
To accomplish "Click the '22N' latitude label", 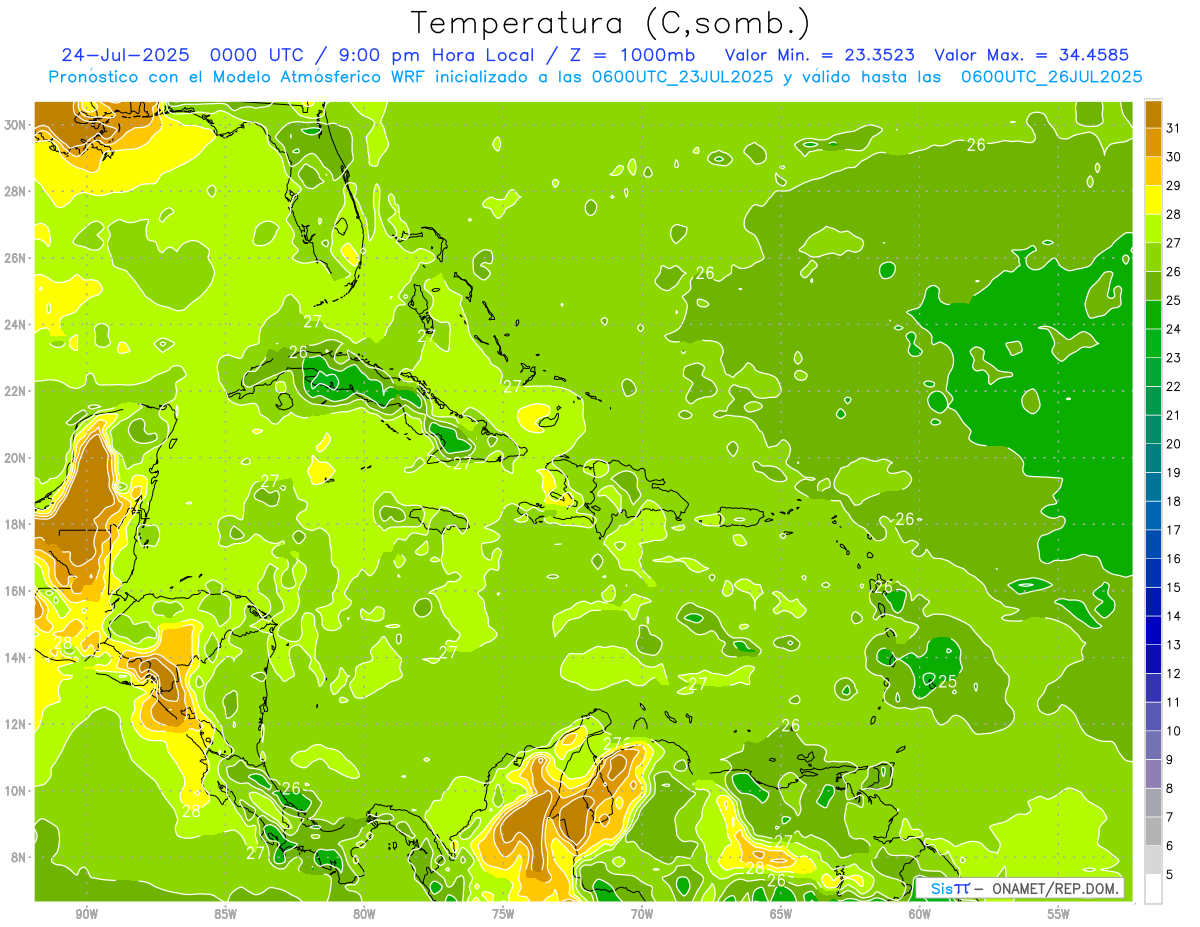I will (x=15, y=391).
